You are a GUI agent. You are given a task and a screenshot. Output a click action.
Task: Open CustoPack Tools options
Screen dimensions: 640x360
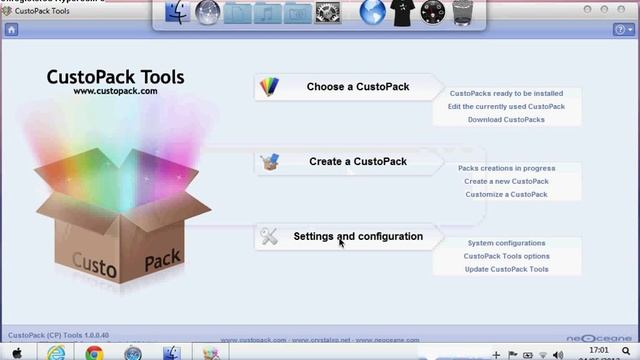(x=506, y=256)
